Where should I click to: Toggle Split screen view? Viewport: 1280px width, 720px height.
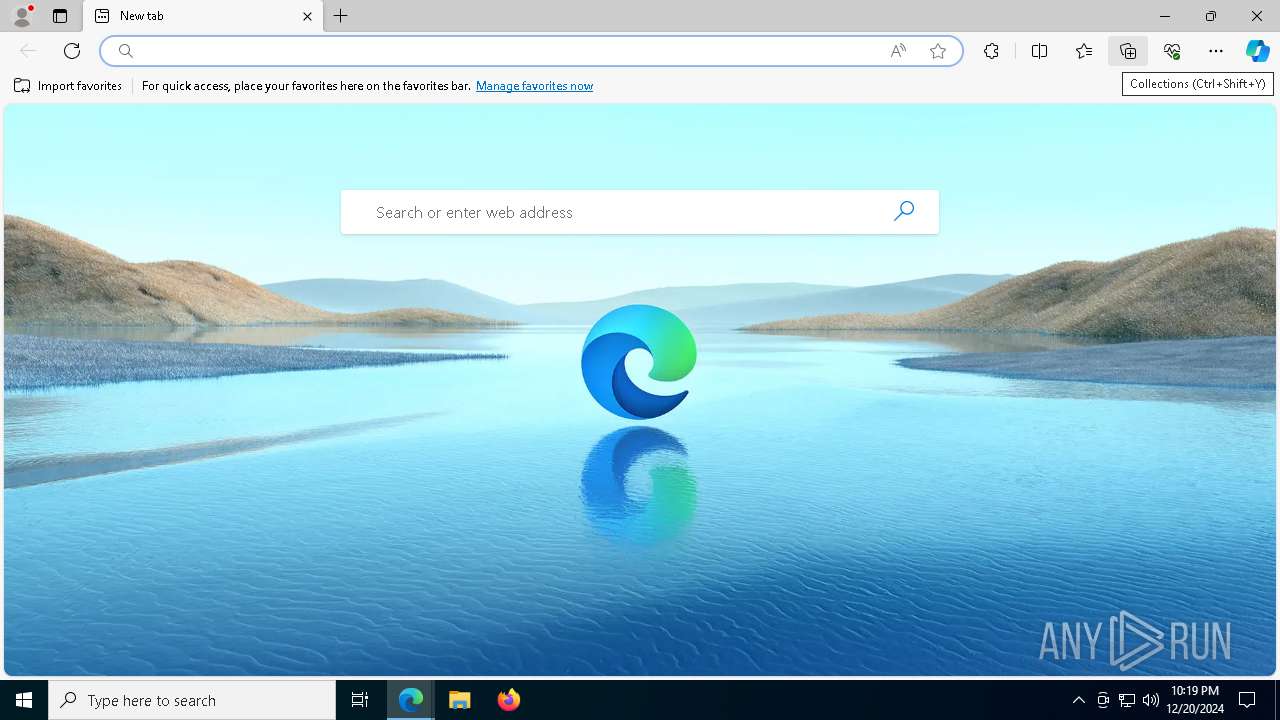pos(1039,51)
